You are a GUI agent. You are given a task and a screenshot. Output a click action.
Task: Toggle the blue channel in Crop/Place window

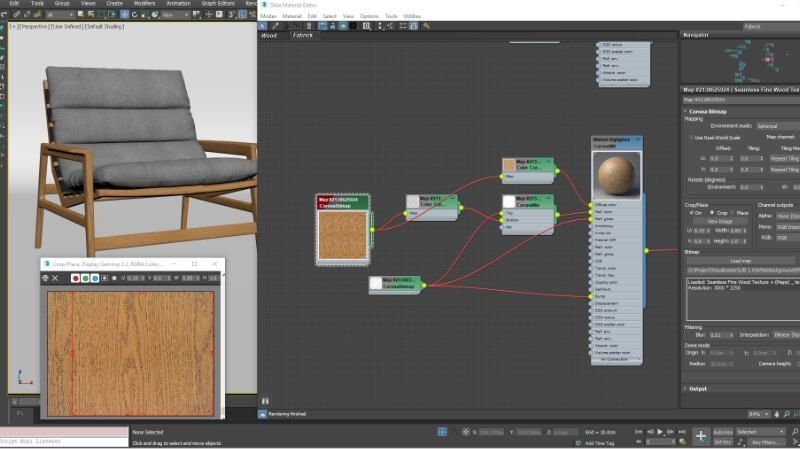pyautogui.click(x=95, y=278)
